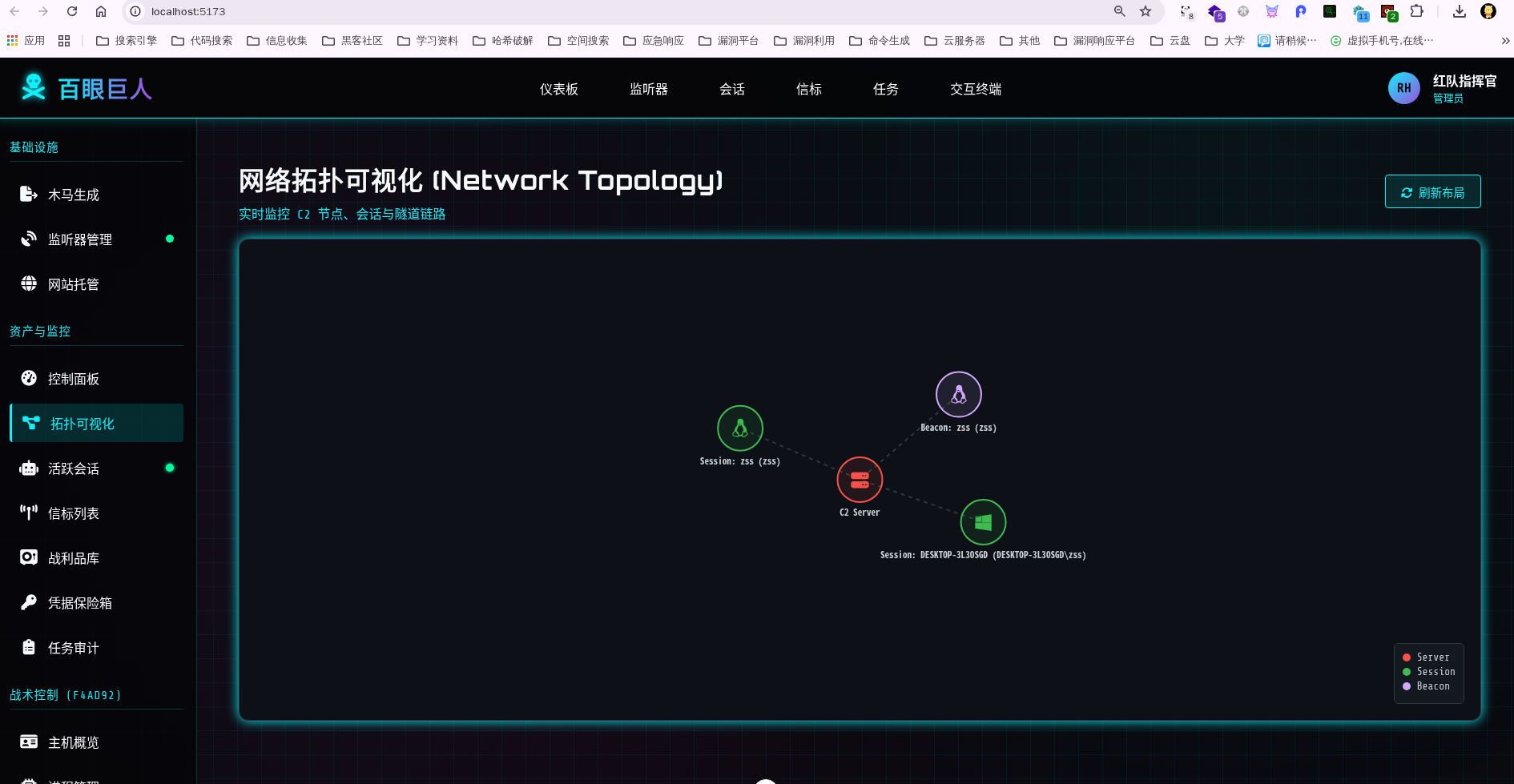Open the credential vault (凭据保险箱) key icon
Screen dimensions: 1514x784
(29, 602)
